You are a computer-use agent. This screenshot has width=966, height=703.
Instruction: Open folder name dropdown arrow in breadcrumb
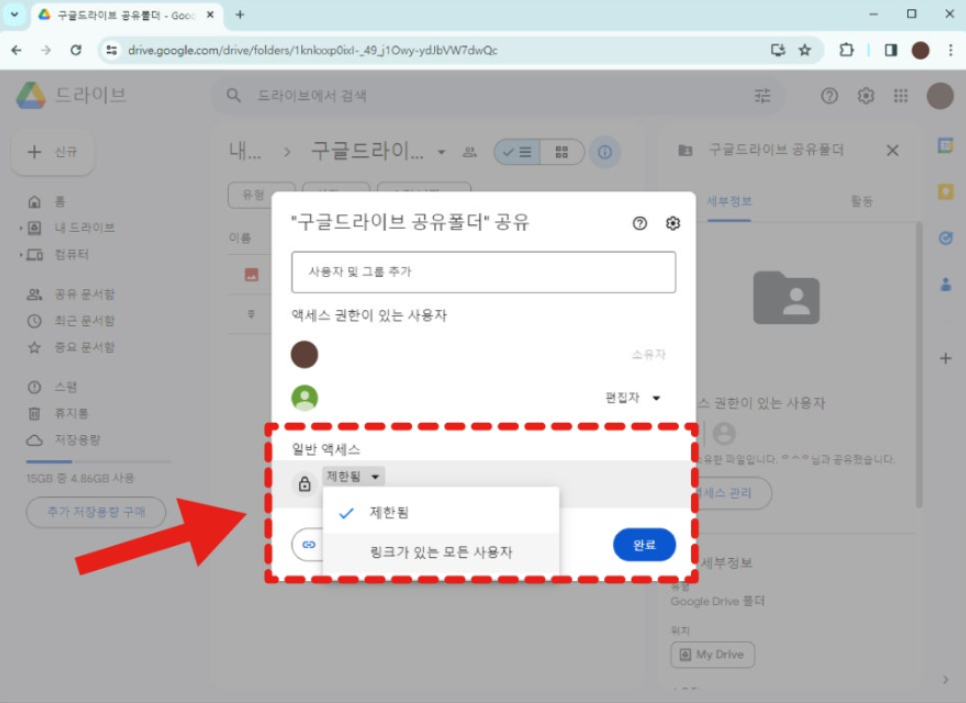click(x=441, y=152)
